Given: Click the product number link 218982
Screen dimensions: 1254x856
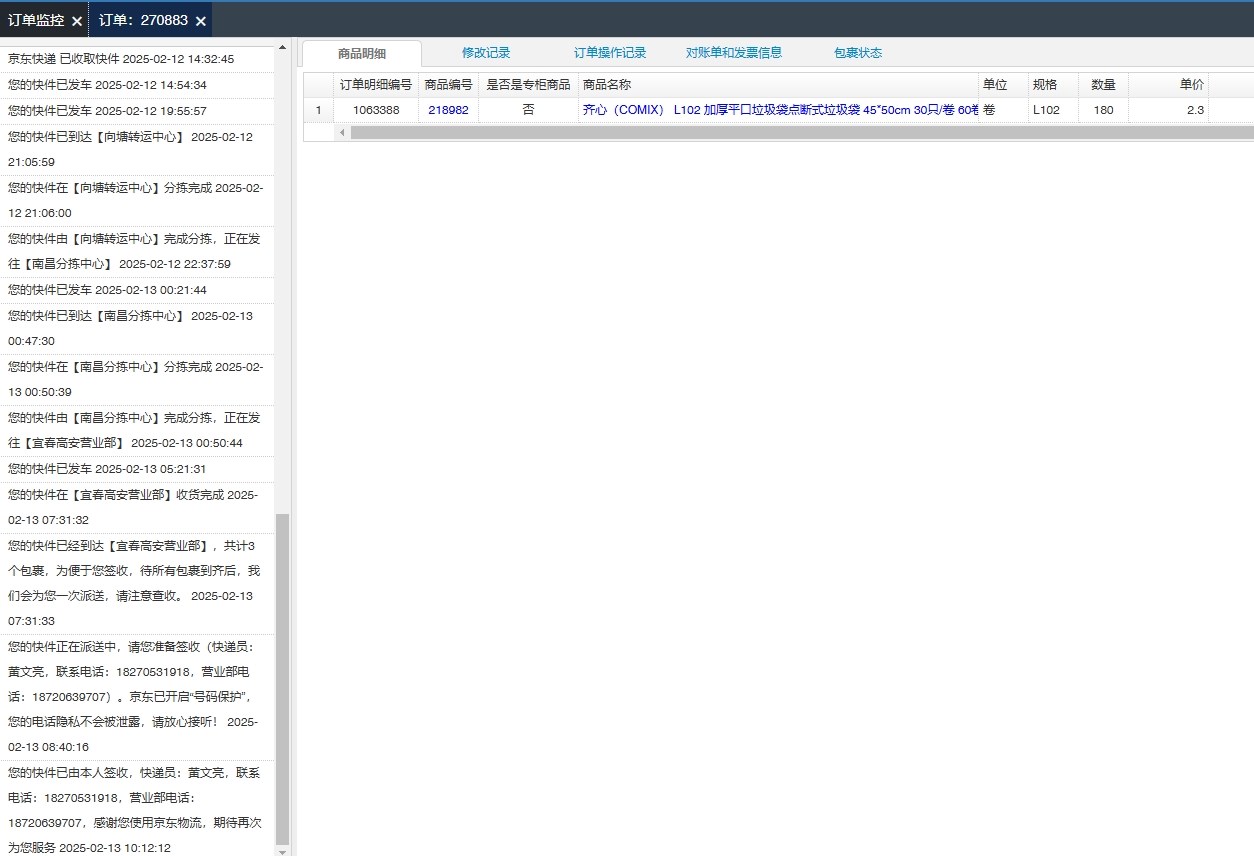Looking at the screenshot, I should click(448, 110).
